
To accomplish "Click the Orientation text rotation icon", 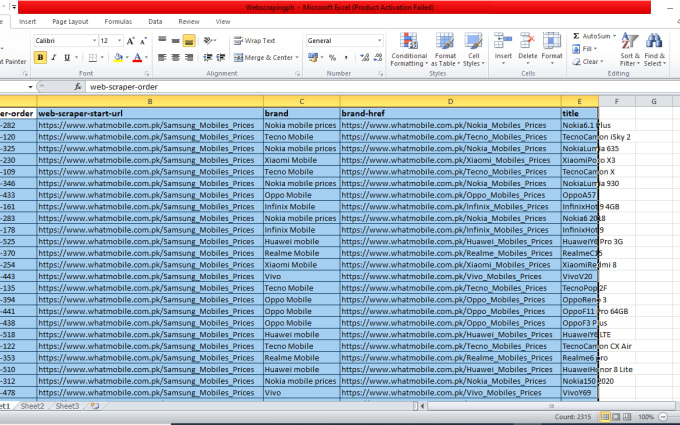I will tap(209, 40).
